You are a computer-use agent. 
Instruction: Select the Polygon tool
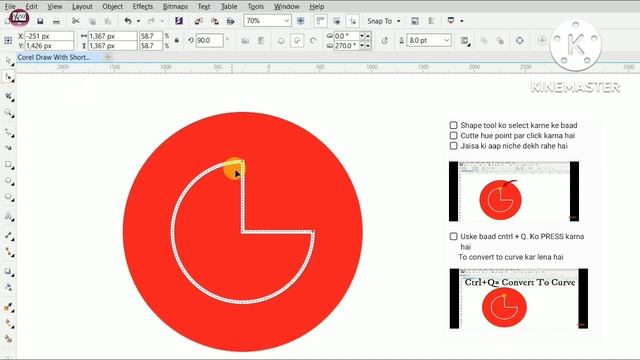point(8,197)
